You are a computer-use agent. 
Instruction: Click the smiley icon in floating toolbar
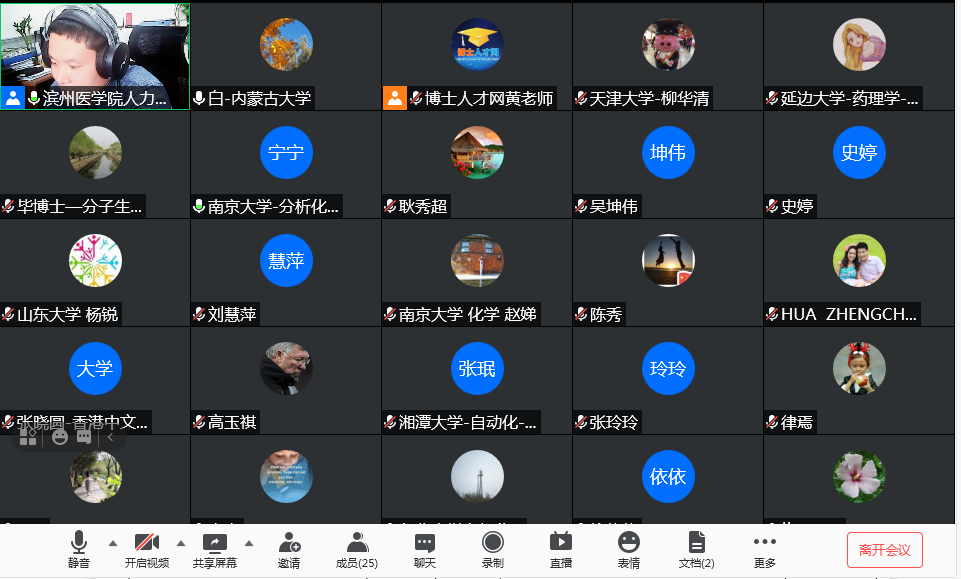tap(59, 437)
